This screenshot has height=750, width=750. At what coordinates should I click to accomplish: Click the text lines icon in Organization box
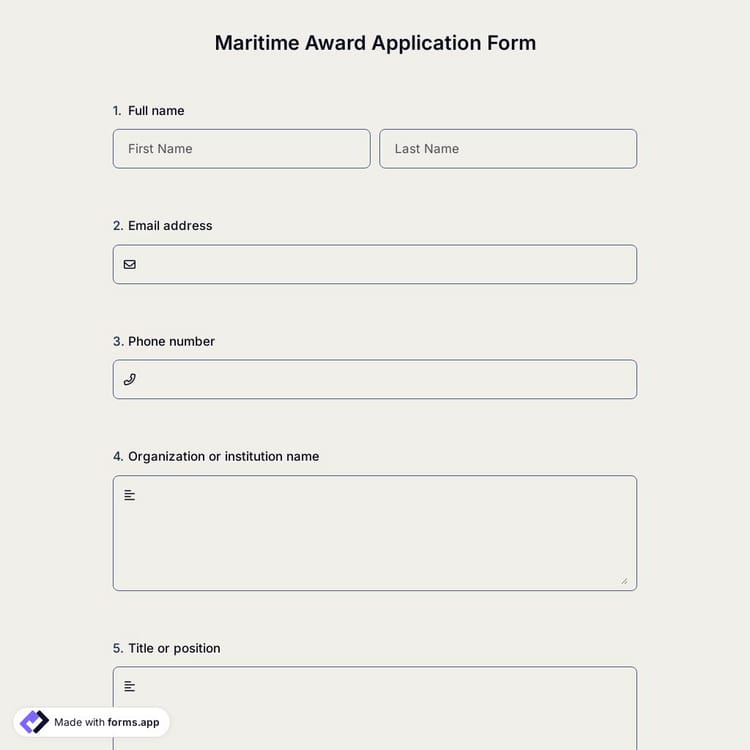[129, 495]
